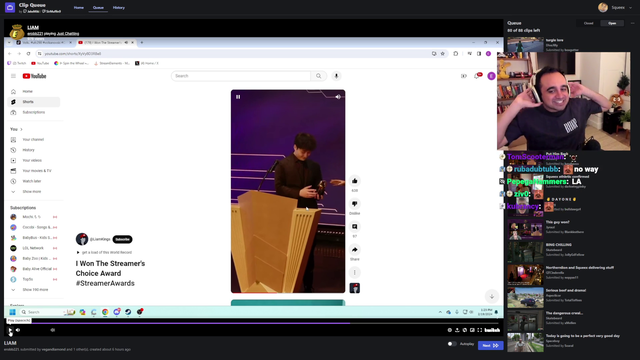Open the Home tab in Clip Queue
The image size is (640, 360).
tap(79, 7)
